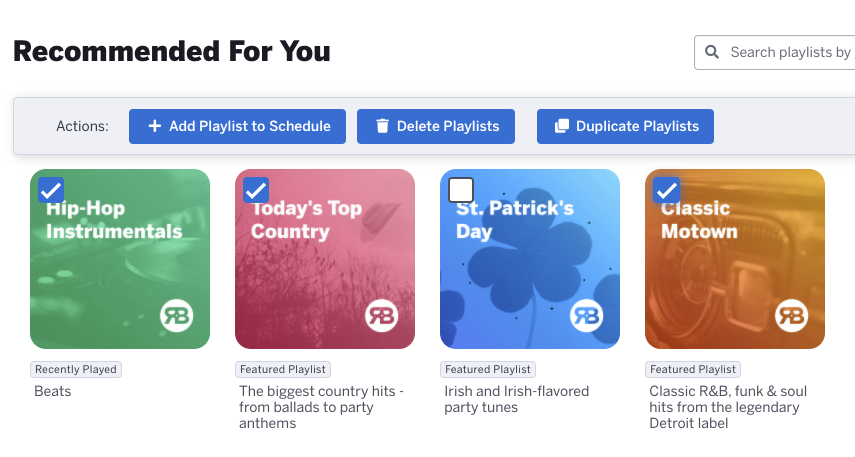Click the RB logo on Hip-Hop Instrumentals card

point(177,315)
